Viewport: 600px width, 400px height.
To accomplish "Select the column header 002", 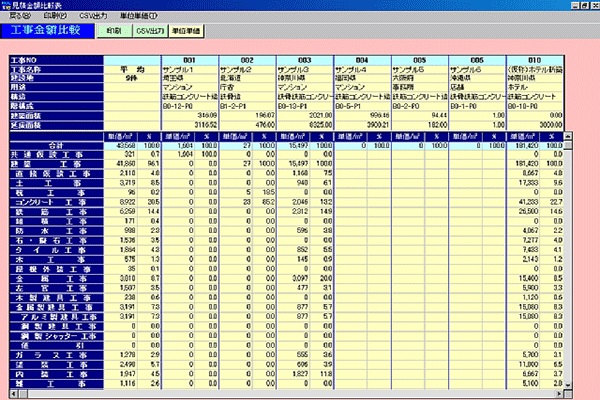I will (247, 60).
